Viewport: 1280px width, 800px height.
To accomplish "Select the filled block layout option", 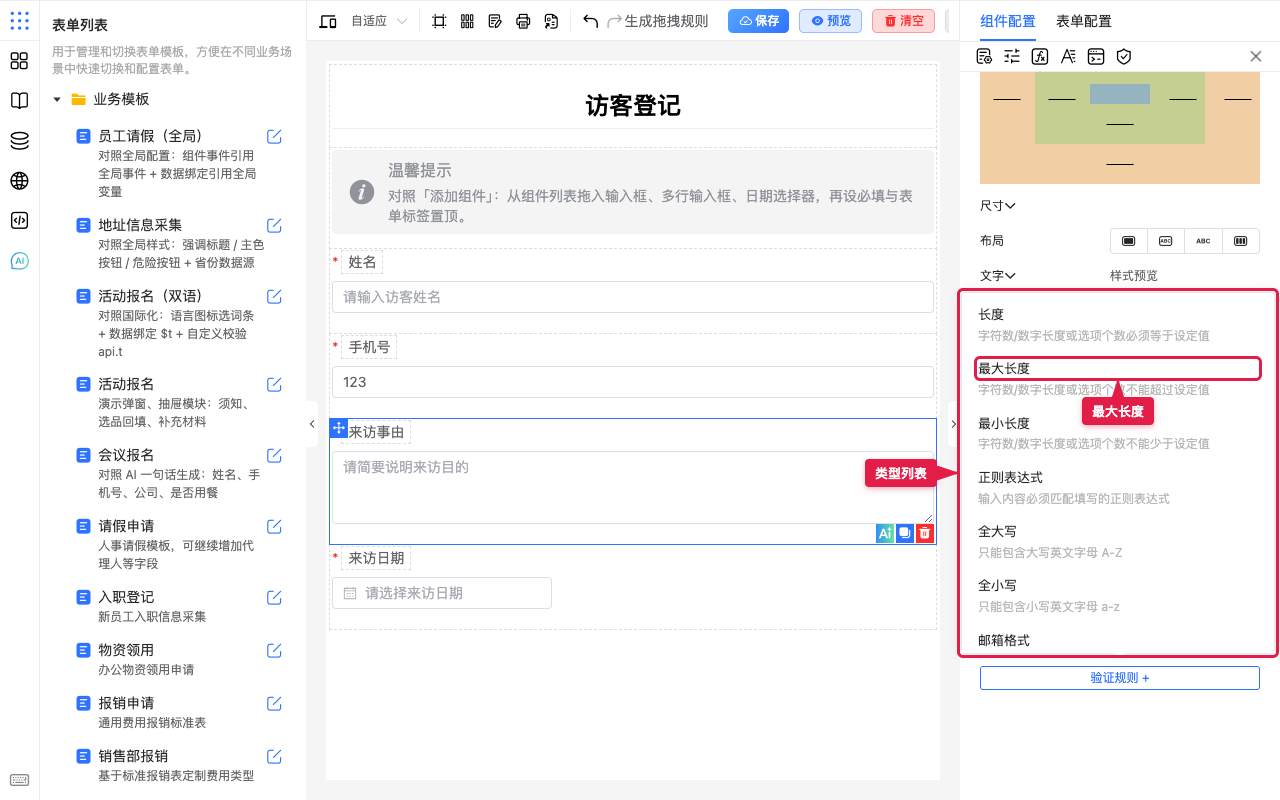I will tap(1129, 241).
